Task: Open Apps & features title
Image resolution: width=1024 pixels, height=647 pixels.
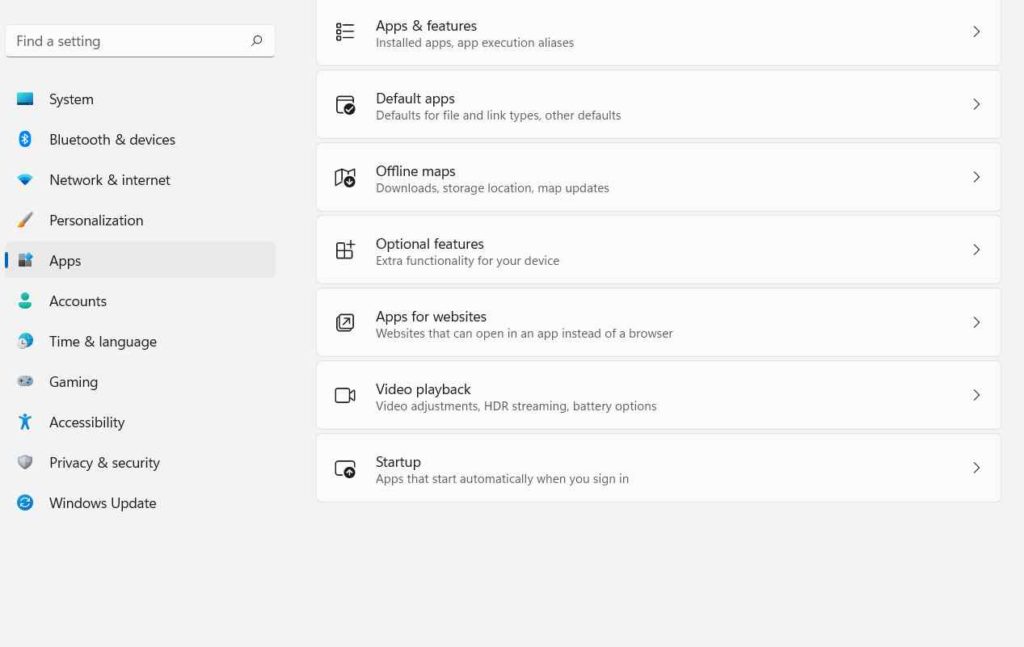Action: click(426, 25)
